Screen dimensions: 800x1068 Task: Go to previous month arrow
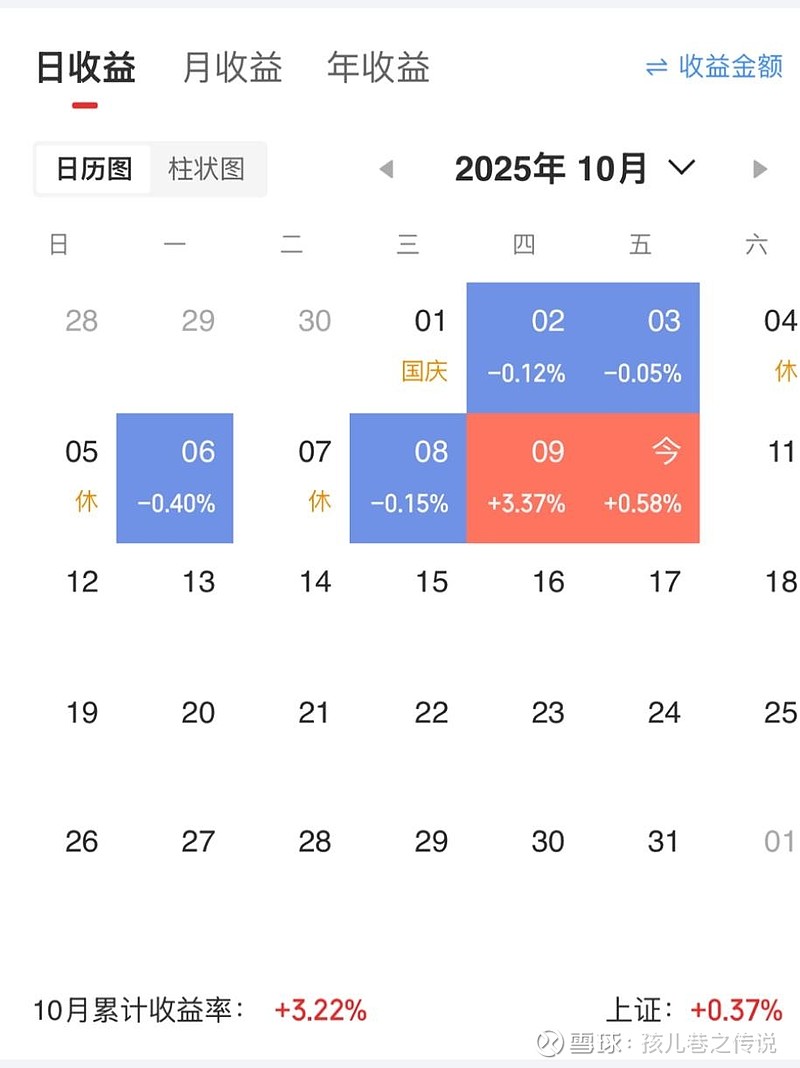point(387,169)
